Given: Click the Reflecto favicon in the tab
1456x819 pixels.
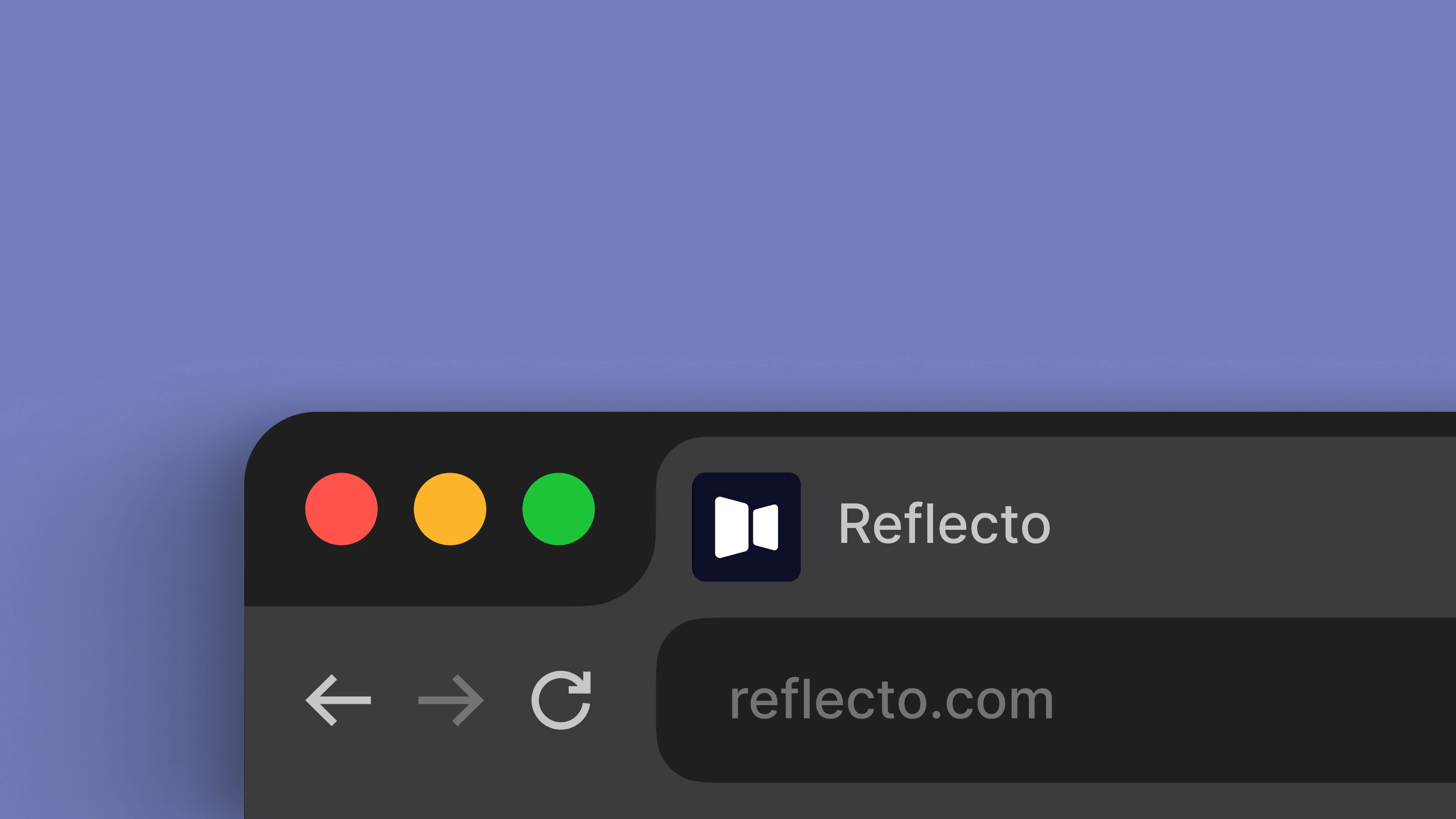Looking at the screenshot, I should coord(746,527).
